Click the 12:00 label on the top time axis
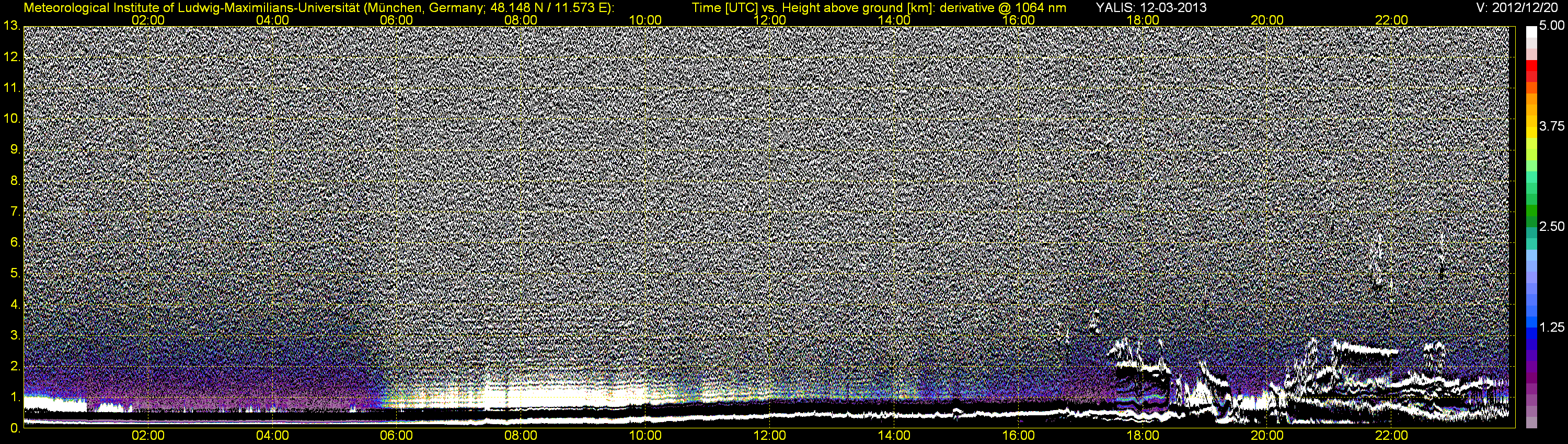The width and height of the screenshot is (1568, 444). tap(769, 20)
